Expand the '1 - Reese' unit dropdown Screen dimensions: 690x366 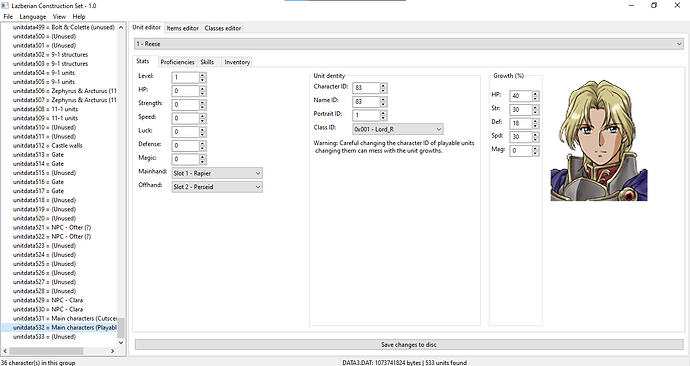[409, 44]
